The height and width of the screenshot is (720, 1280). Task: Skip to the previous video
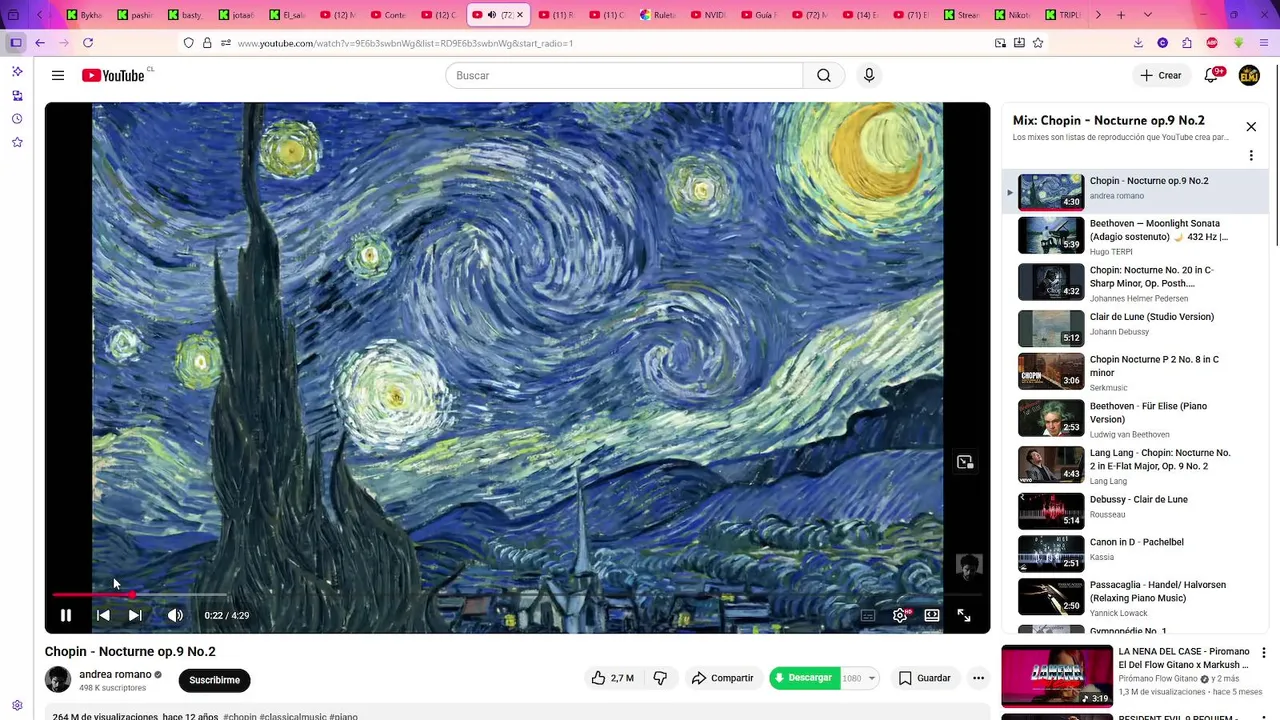click(103, 615)
